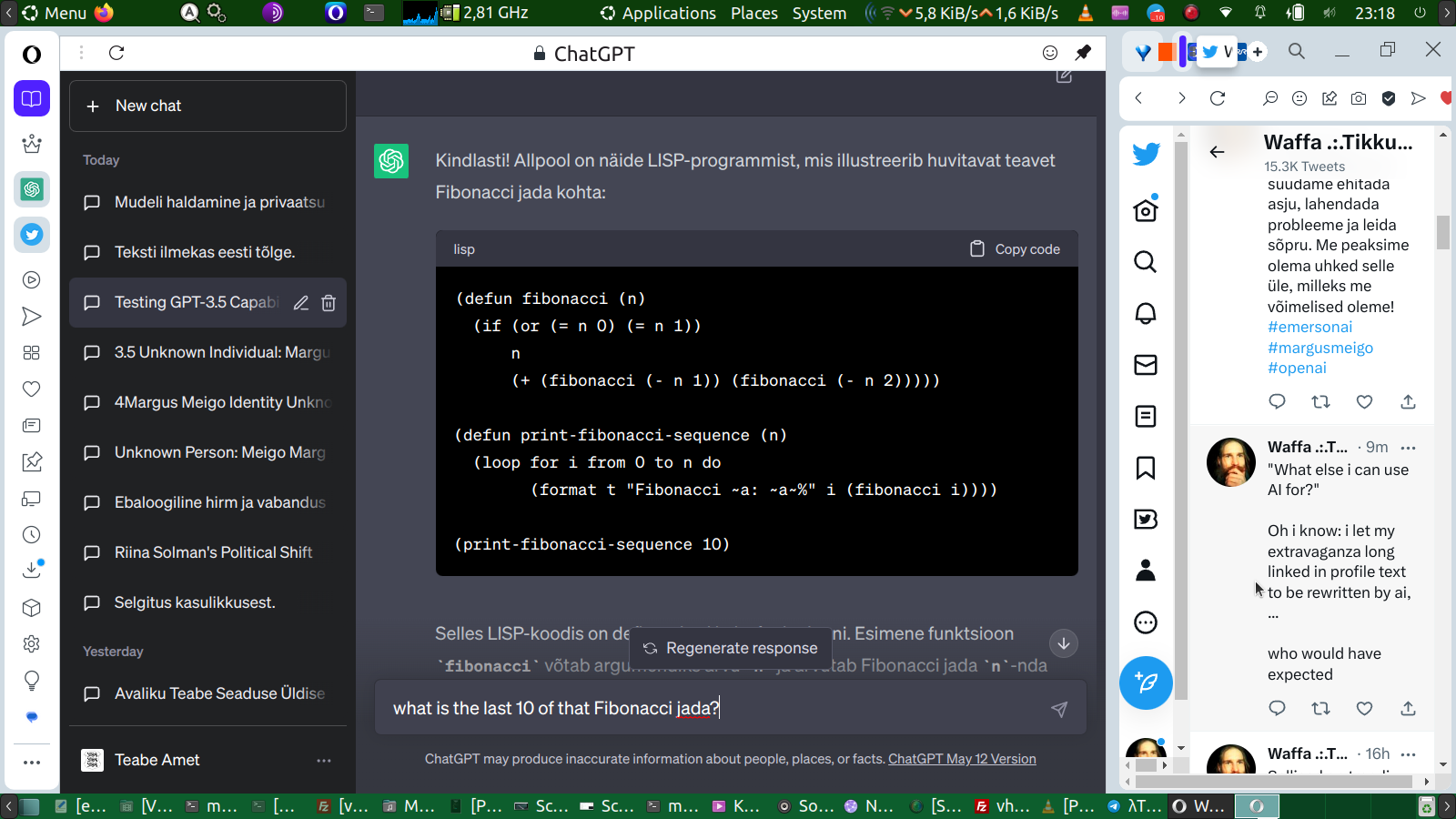Open Twitter Explore search icon in nav
The image size is (1456, 819).
1146,262
